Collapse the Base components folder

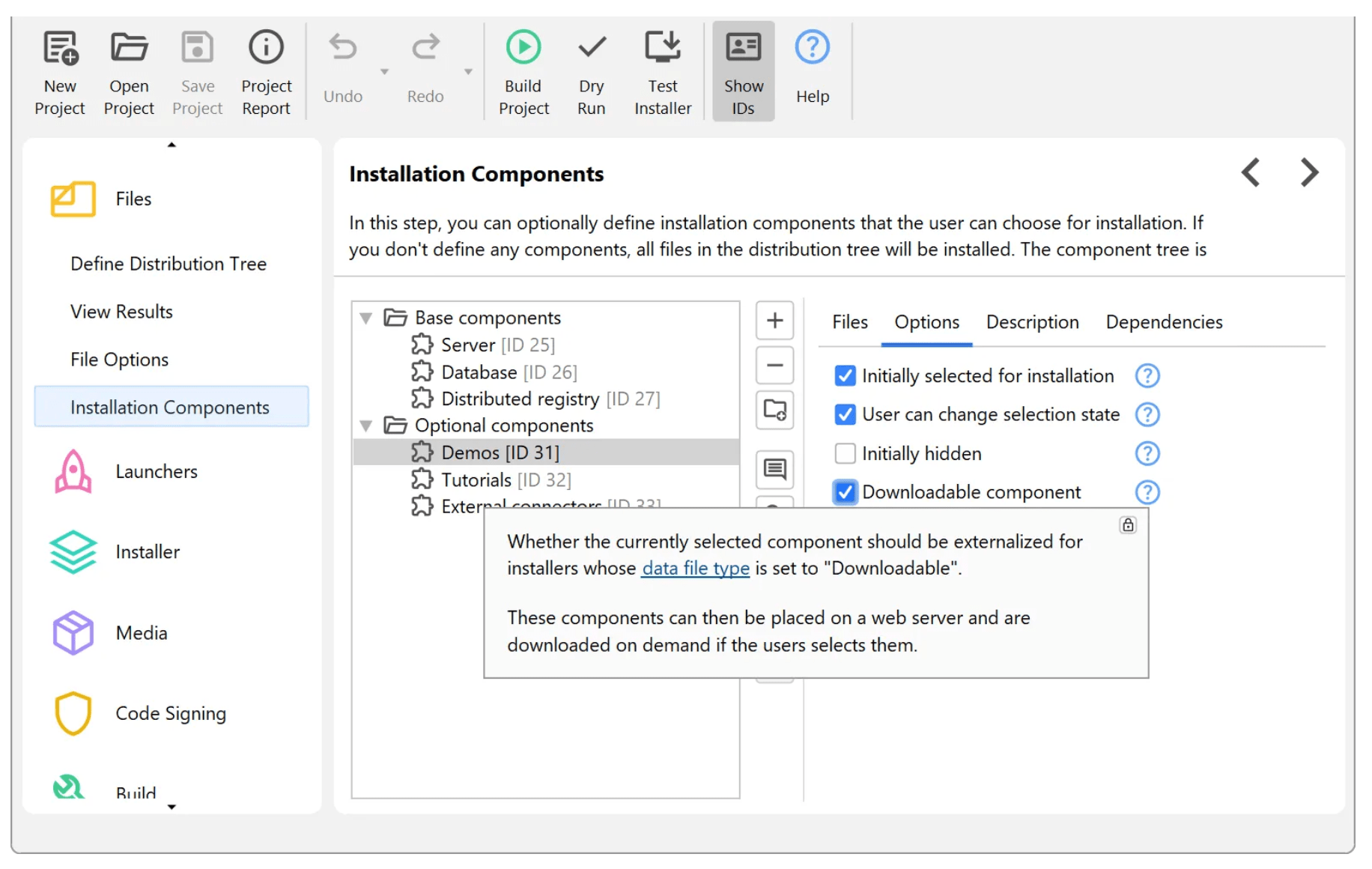[x=366, y=318]
